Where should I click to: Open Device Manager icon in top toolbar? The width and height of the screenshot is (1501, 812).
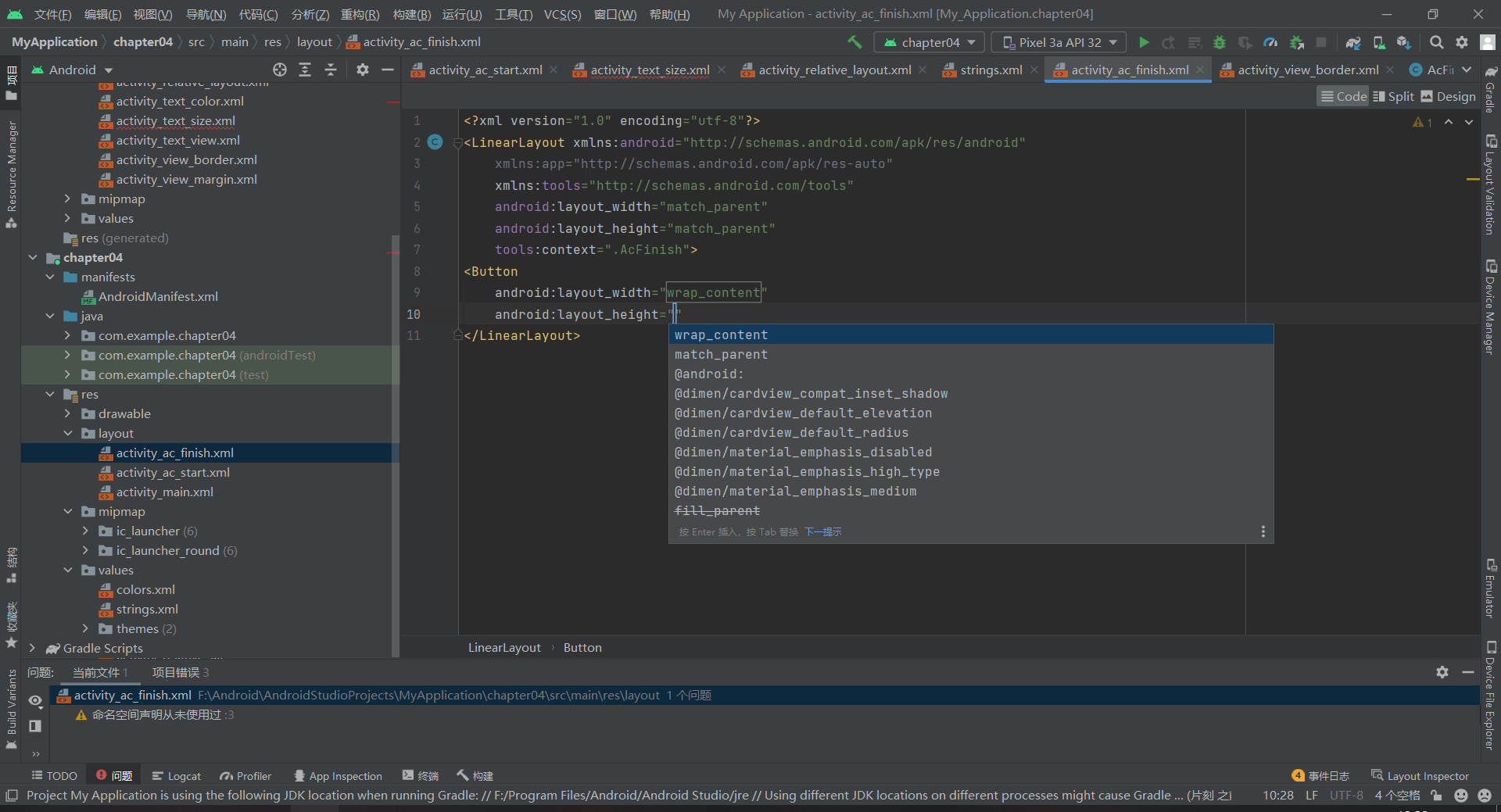coord(1379,42)
